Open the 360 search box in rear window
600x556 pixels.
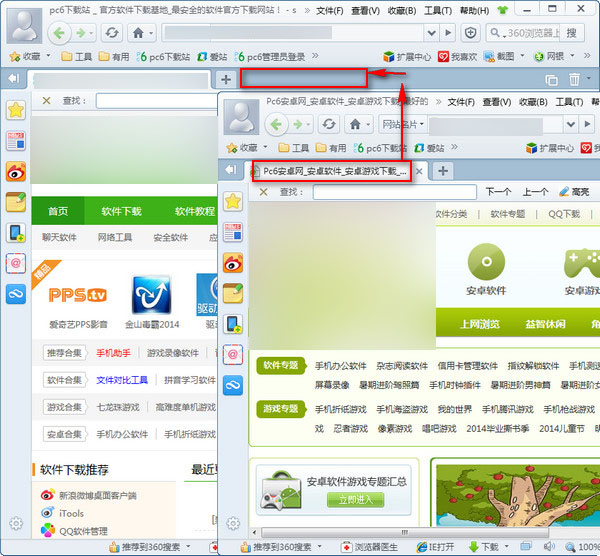point(523,33)
